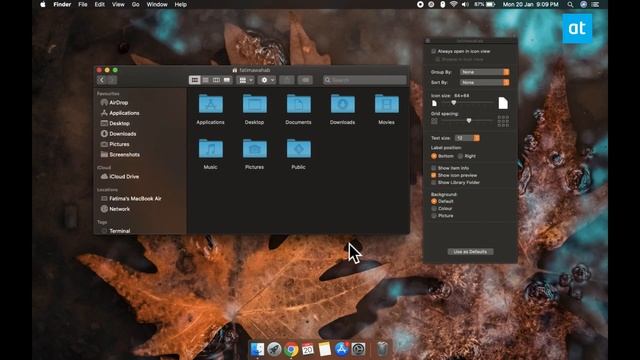Open Launchpad from the Dock
Viewport: 640px width, 360px height.
pyautogui.click(x=274, y=349)
